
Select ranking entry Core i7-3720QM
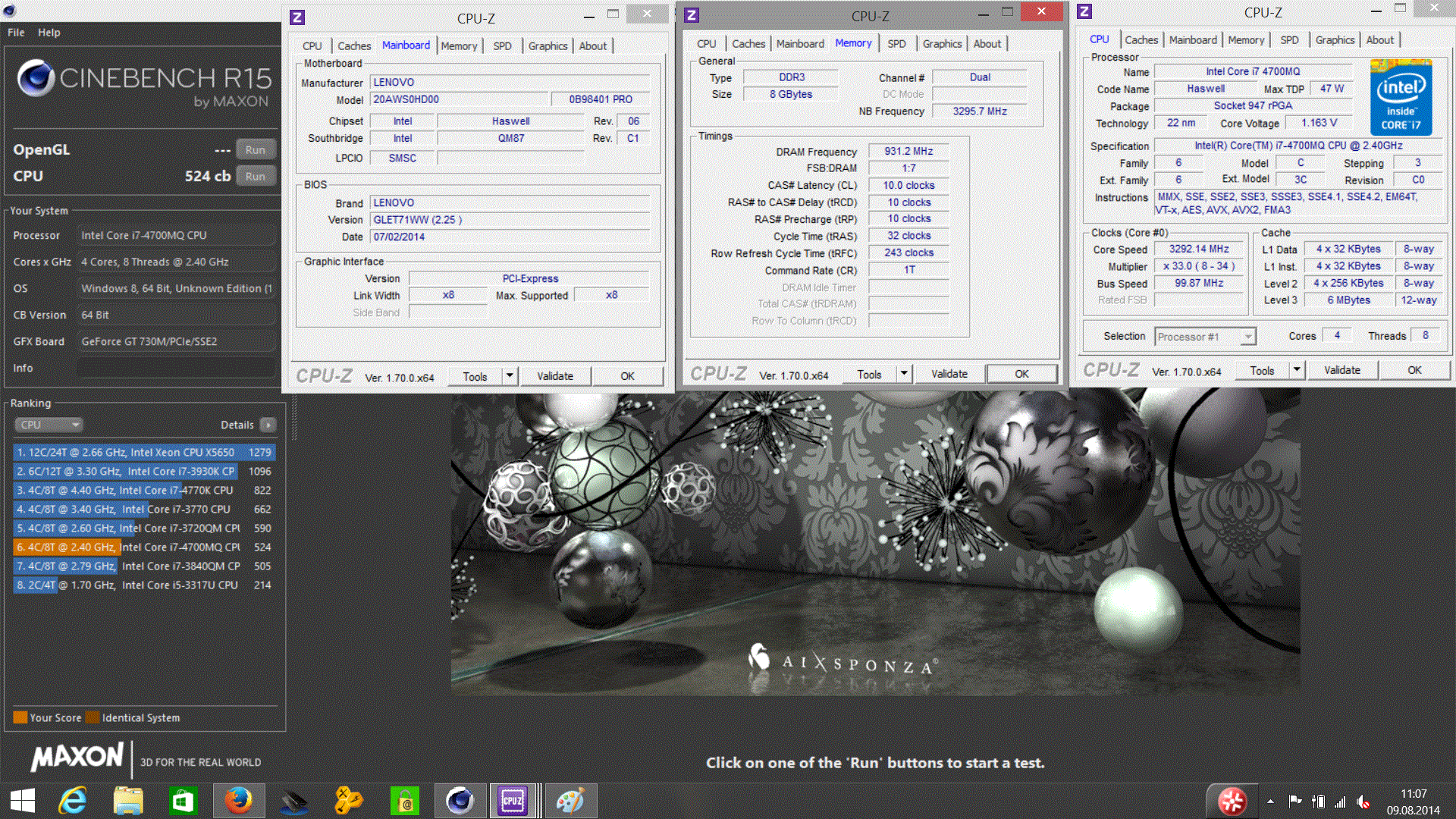click(x=143, y=528)
